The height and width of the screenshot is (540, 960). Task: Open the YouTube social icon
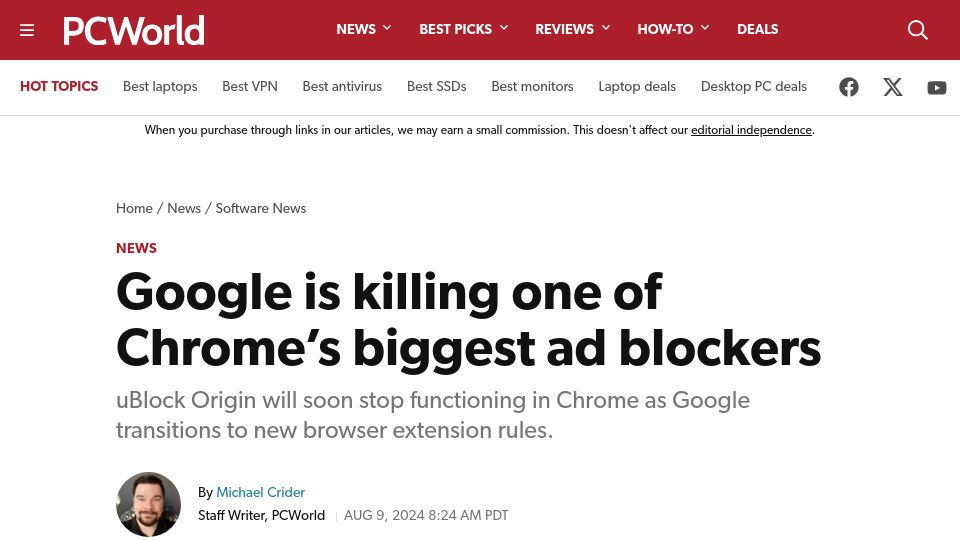point(937,88)
